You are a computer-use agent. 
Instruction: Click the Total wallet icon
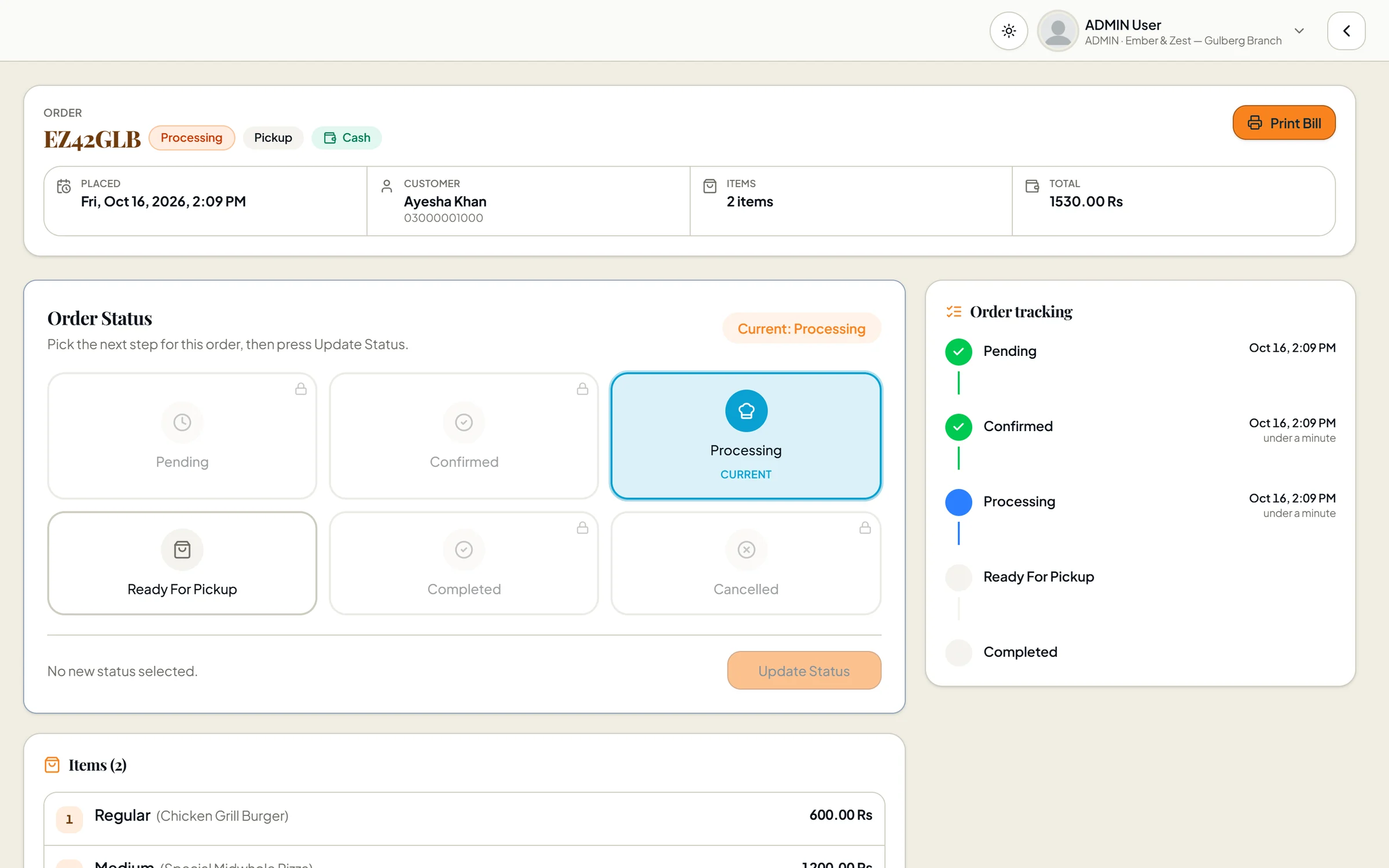click(1032, 186)
